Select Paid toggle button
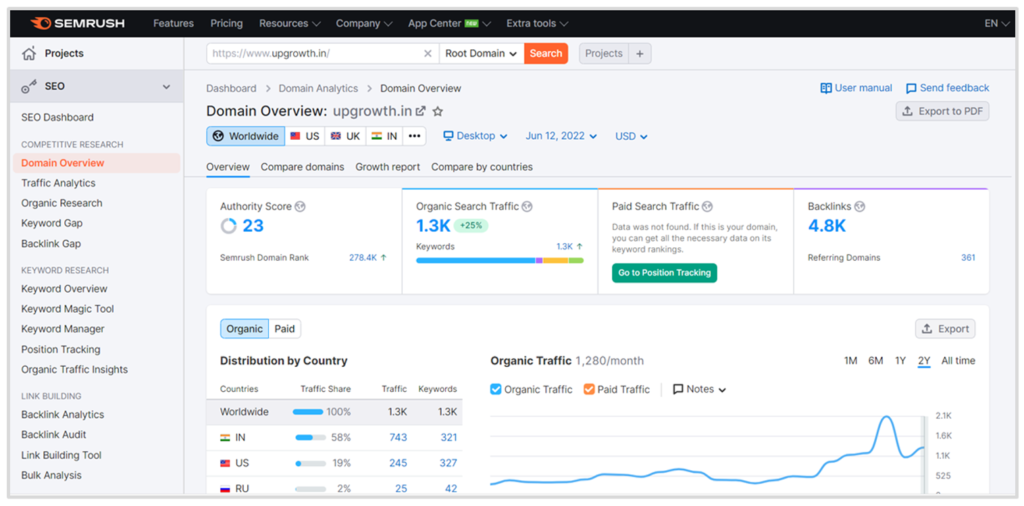Viewport: 1024px width, 506px height. coord(285,329)
